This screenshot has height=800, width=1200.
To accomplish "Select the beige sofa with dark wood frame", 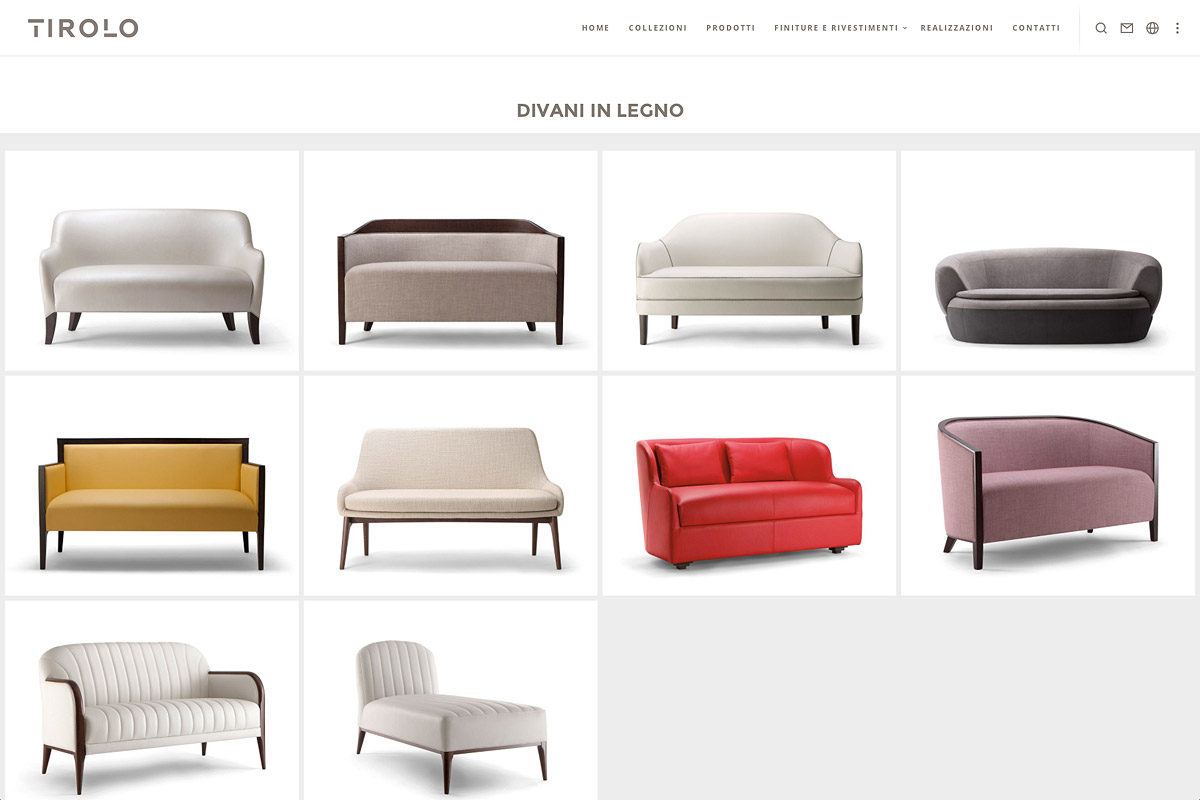I will 451,261.
